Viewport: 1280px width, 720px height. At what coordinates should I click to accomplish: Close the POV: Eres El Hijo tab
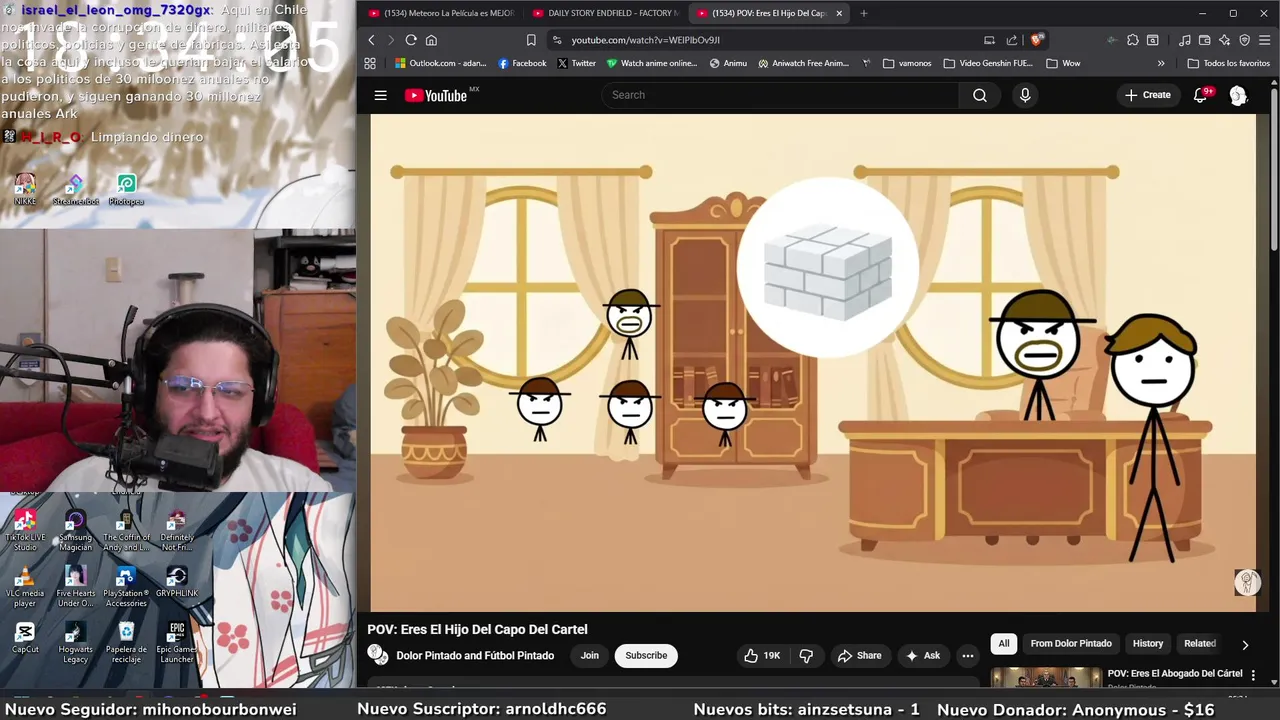click(x=839, y=13)
